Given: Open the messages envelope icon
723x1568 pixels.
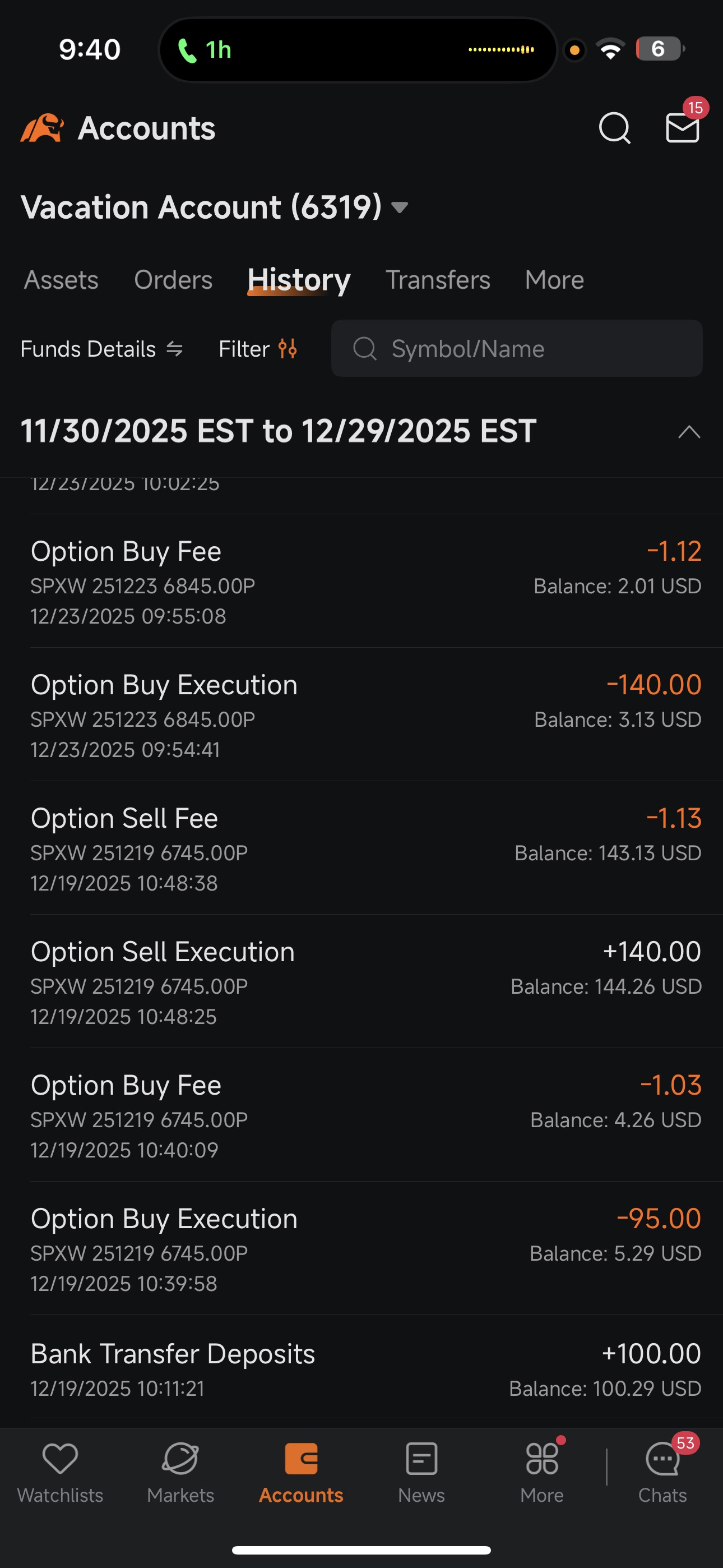Looking at the screenshot, I should 682,128.
